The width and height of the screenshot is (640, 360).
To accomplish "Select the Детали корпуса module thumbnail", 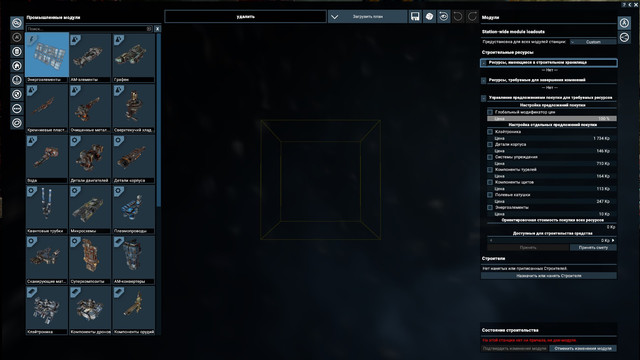I will point(133,159).
